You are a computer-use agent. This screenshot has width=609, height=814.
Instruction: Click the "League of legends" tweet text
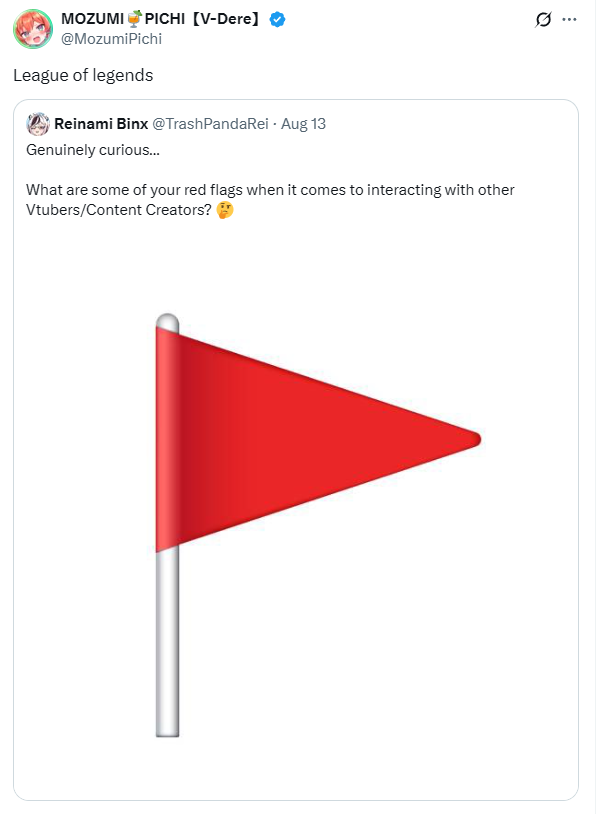(x=83, y=75)
